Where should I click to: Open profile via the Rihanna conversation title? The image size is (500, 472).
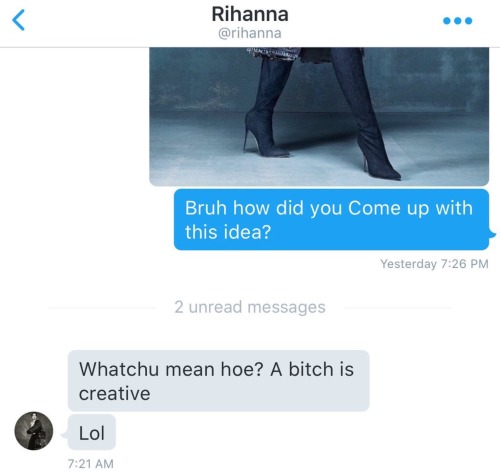250,14
